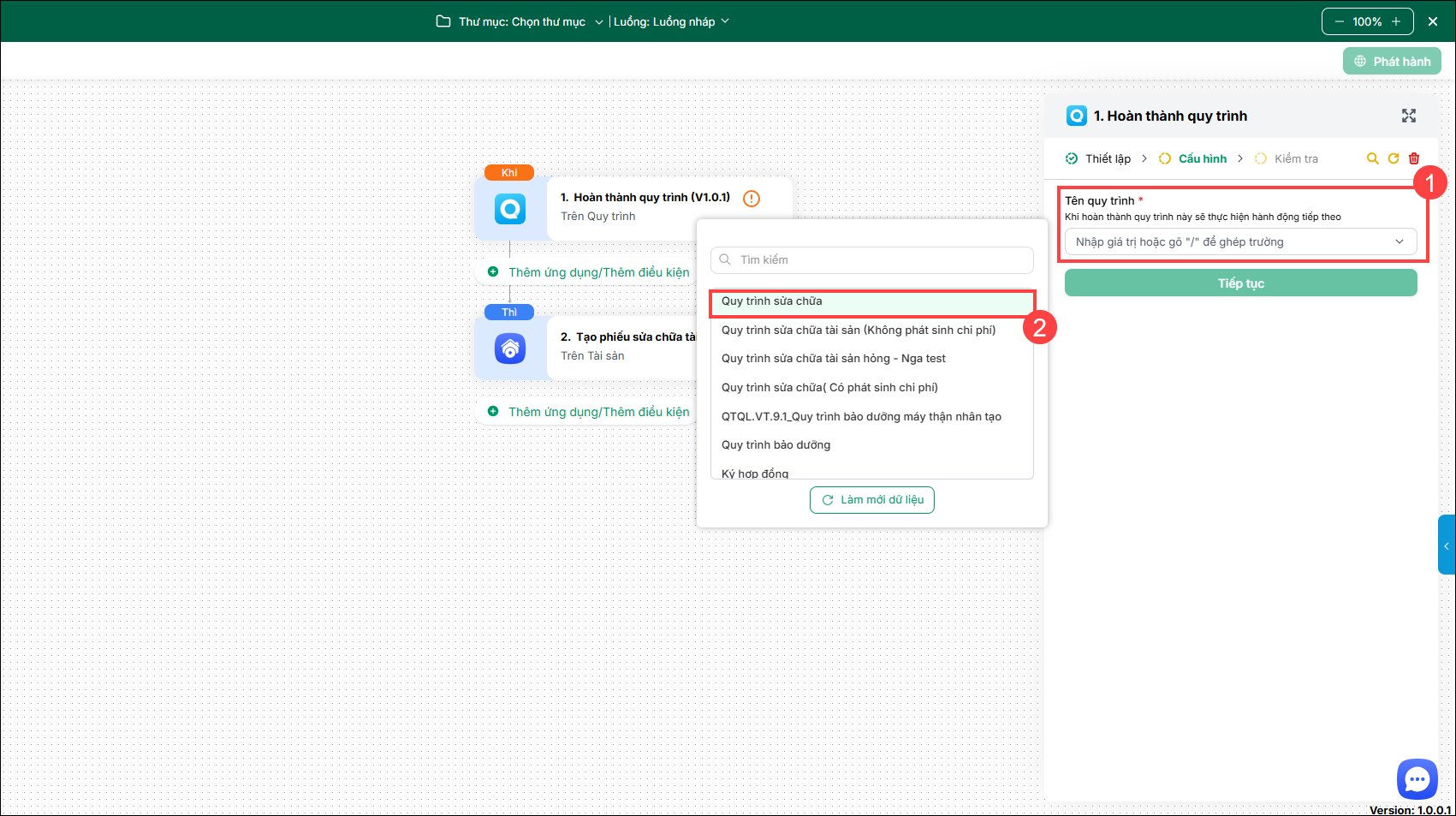
Task: Click the orange warning icon on step 1
Action: pos(752,199)
